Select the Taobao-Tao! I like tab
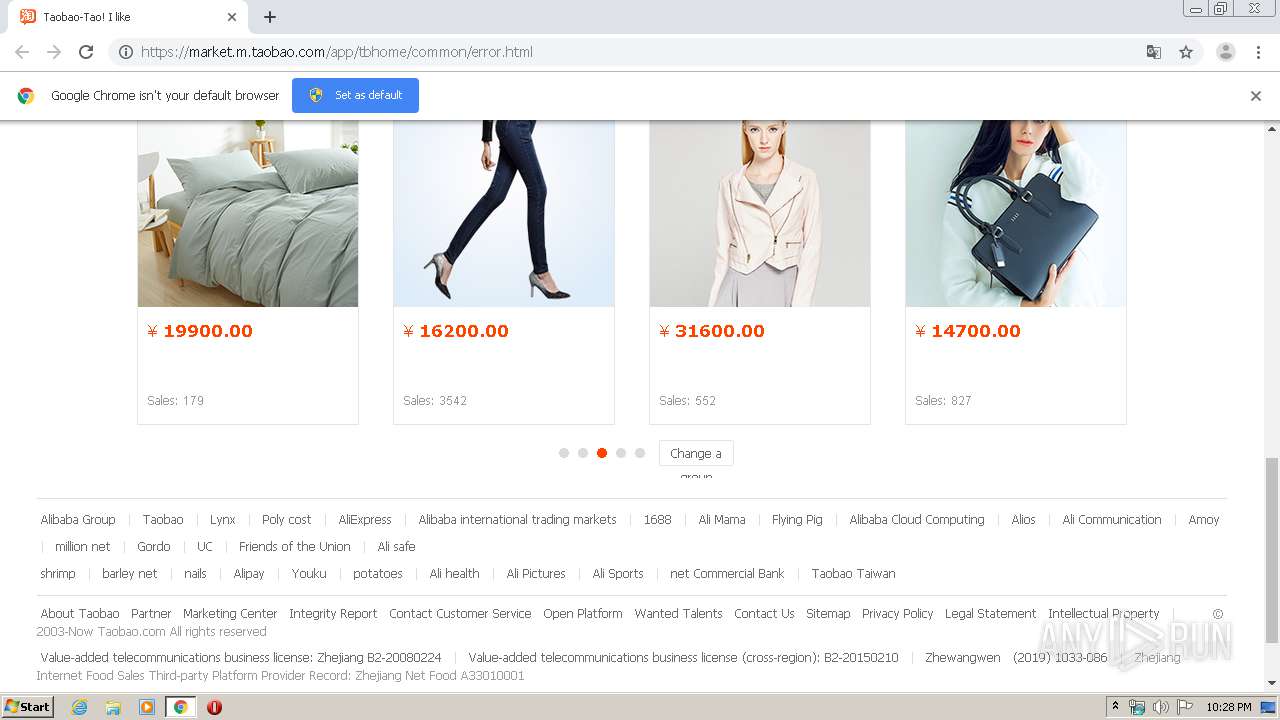Screen dimensions: 1280x720 point(127,17)
